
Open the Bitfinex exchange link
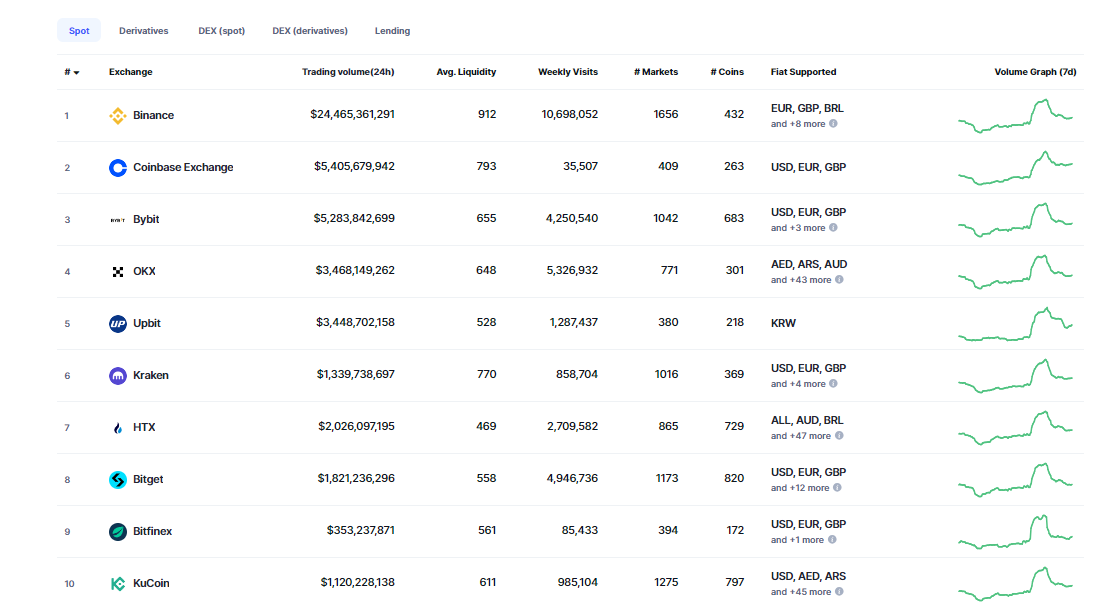coord(152,532)
